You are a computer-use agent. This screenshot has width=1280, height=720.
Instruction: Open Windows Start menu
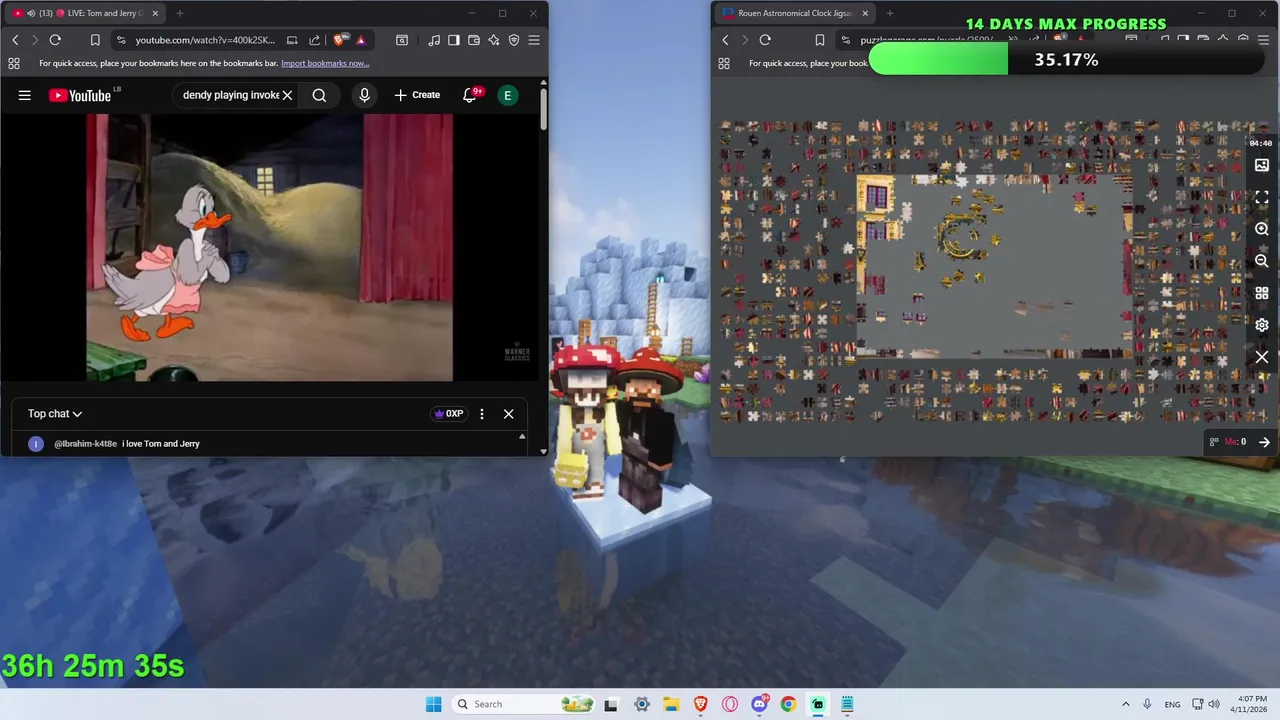tap(433, 704)
